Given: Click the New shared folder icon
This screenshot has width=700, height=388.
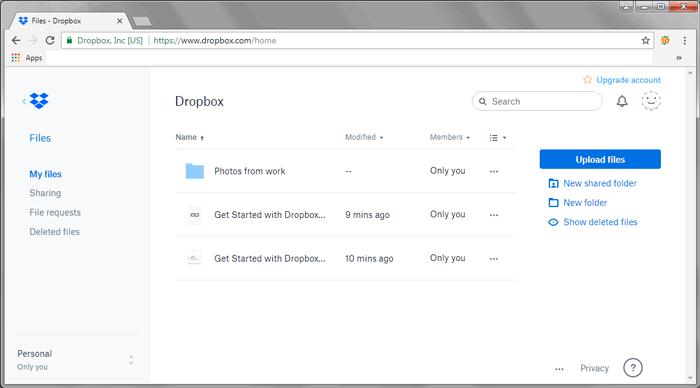Looking at the screenshot, I should point(553,183).
